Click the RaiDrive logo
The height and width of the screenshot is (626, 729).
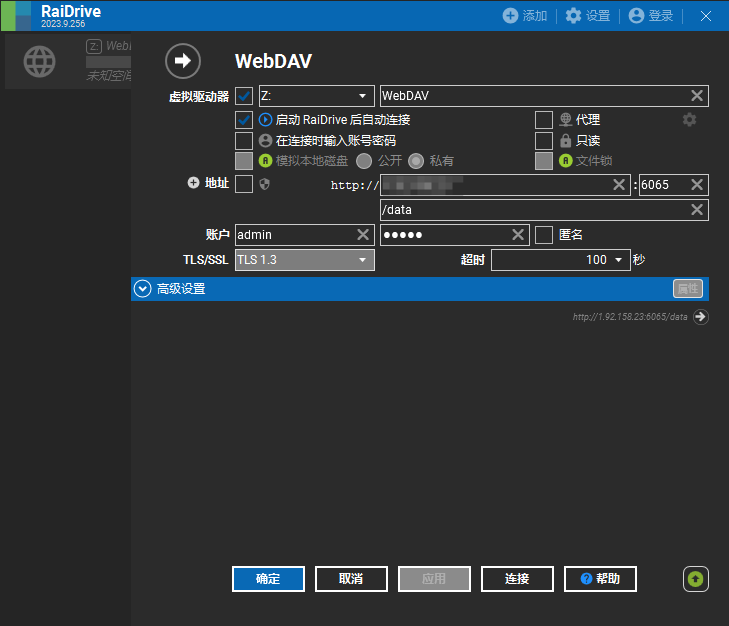[16, 16]
